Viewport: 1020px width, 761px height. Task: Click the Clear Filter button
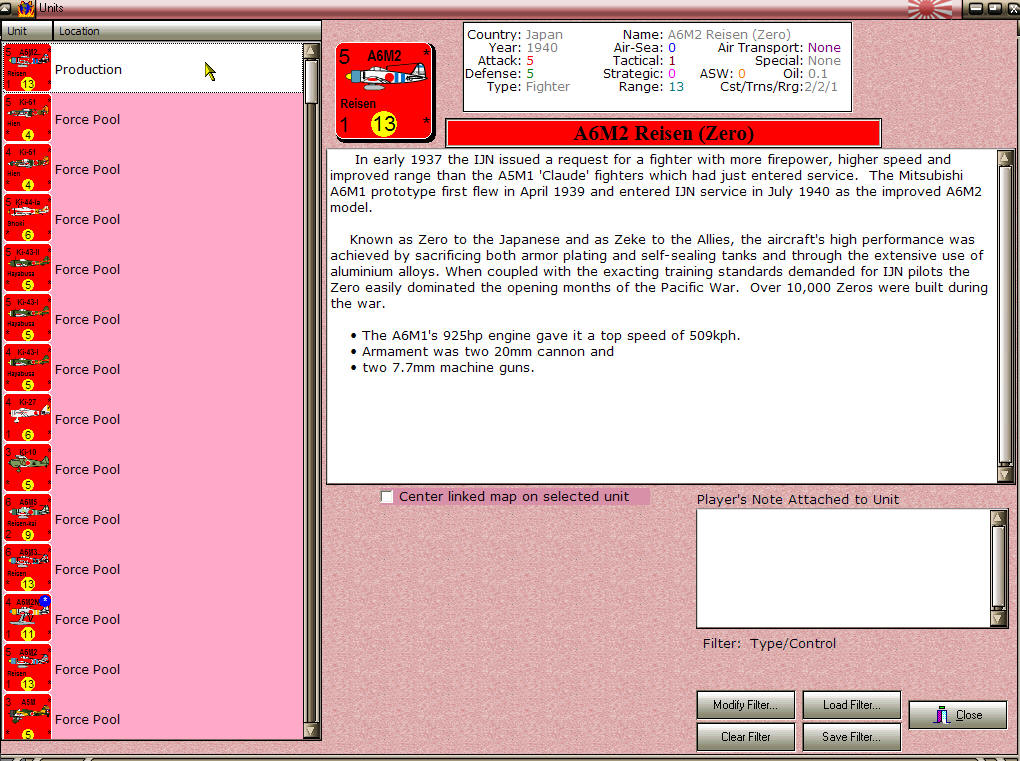pos(745,737)
